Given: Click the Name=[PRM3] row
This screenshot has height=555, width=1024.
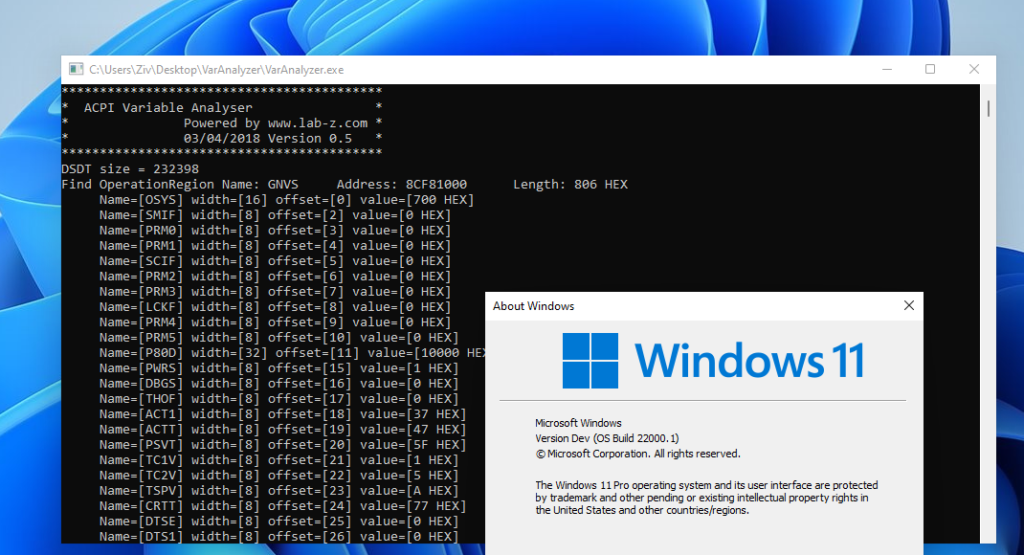Looking at the screenshot, I should (275, 292).
